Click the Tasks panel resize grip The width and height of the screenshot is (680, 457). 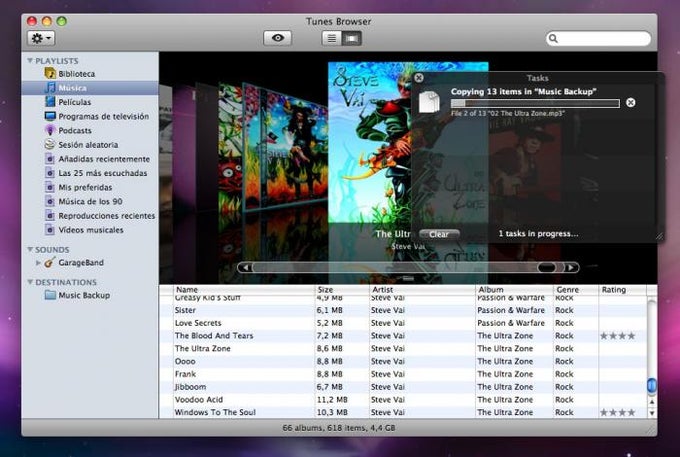click(659, 236)
